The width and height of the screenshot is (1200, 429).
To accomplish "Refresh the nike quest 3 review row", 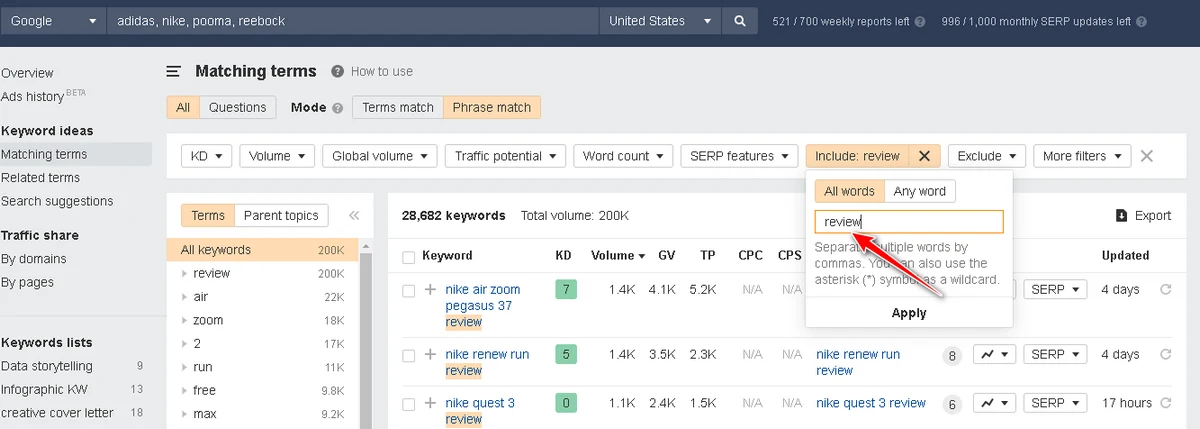I will 1165,403.
